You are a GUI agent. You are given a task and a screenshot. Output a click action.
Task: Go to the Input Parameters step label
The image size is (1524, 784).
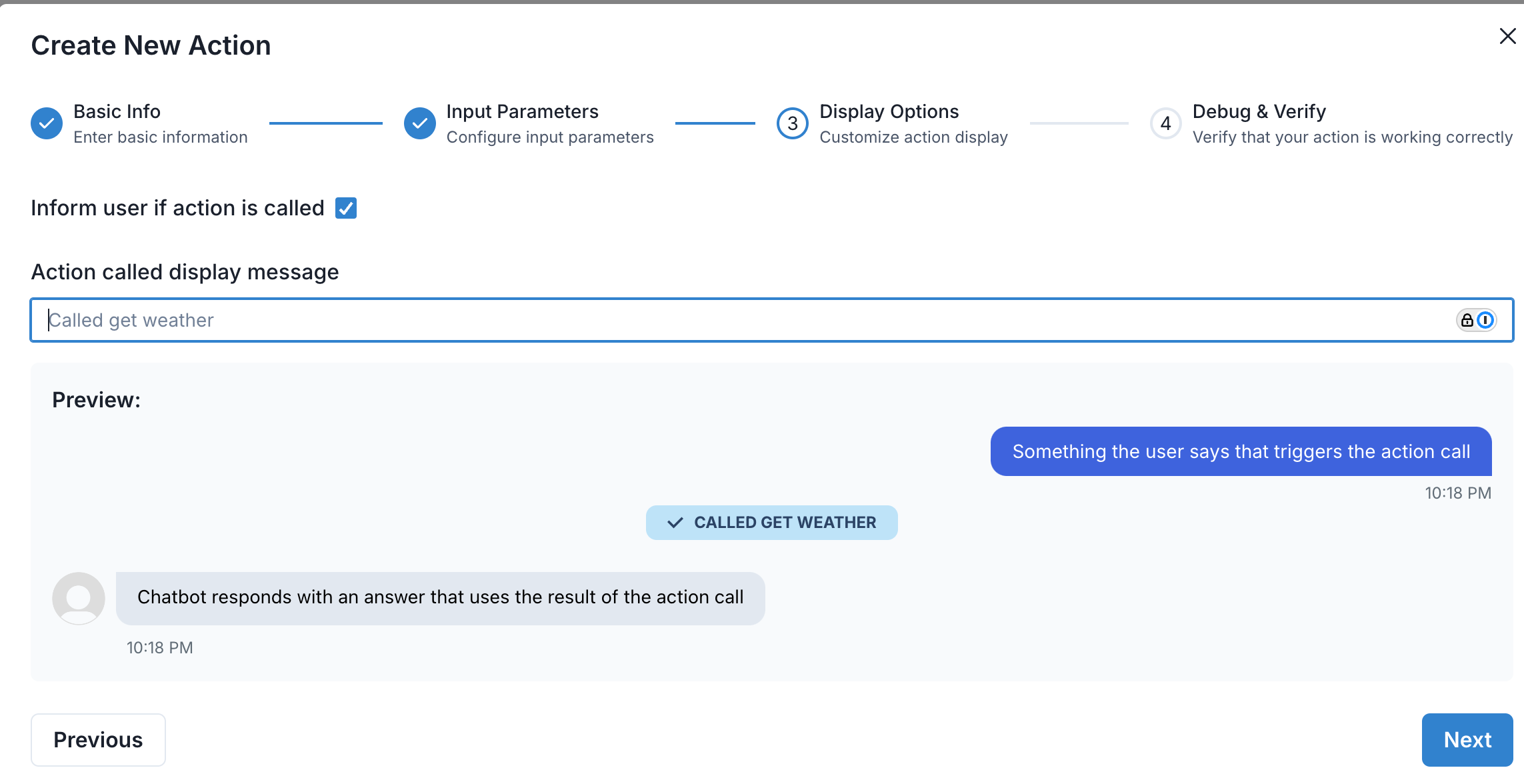[522, 111]
